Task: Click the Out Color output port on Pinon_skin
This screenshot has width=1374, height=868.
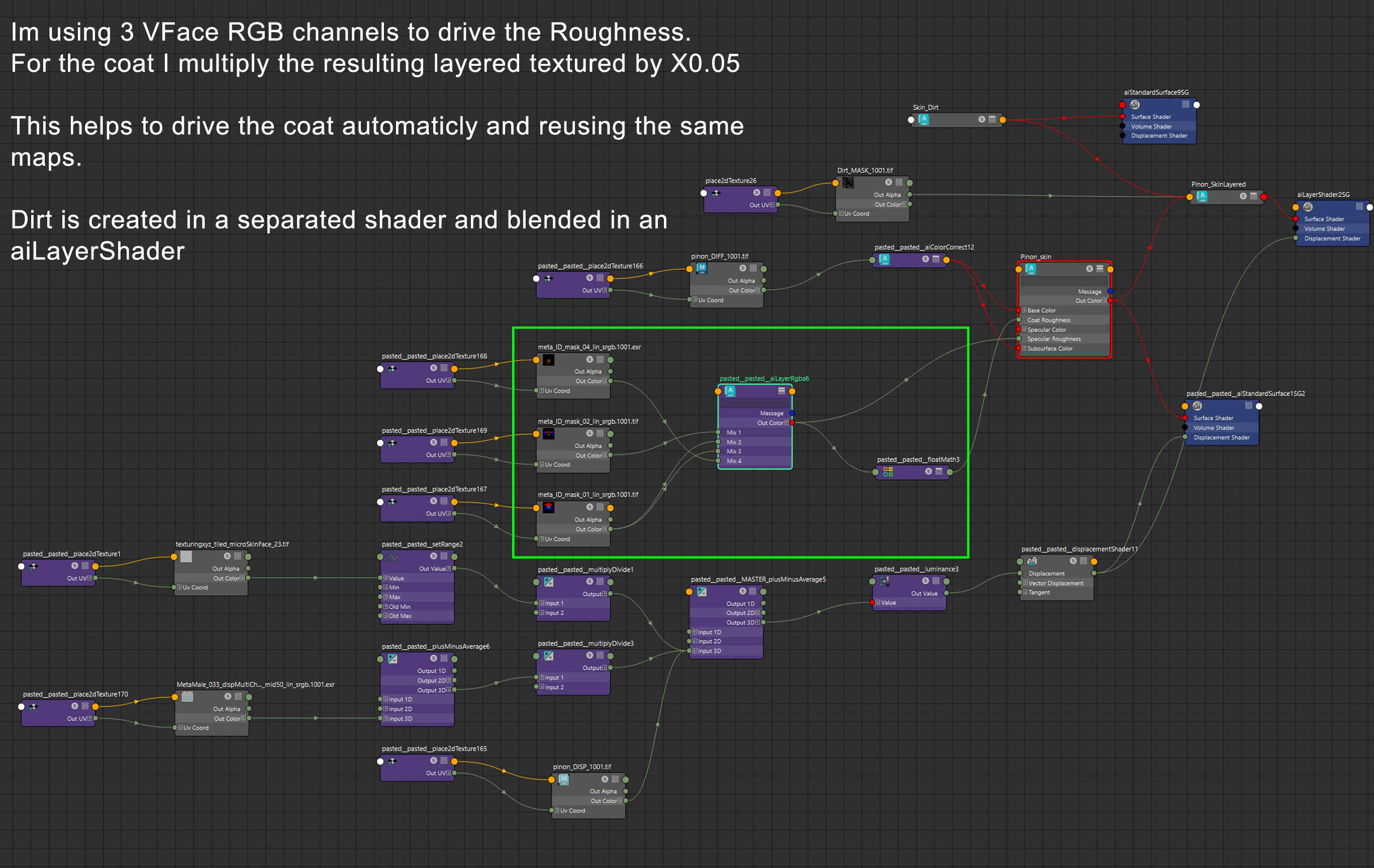Action: (x=1110, y=300)
